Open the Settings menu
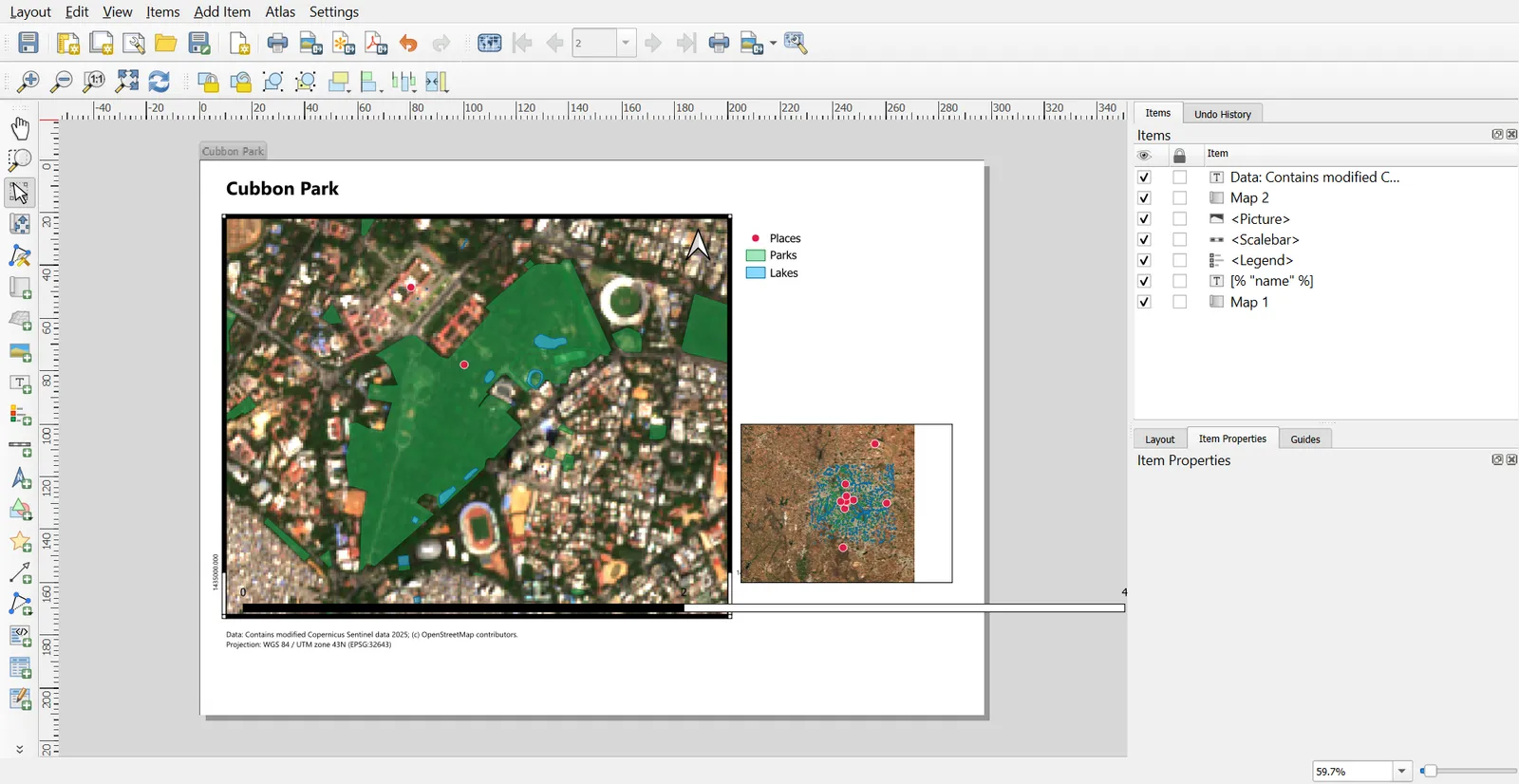This screenshot has height=784, width=1519. point(334,11)
